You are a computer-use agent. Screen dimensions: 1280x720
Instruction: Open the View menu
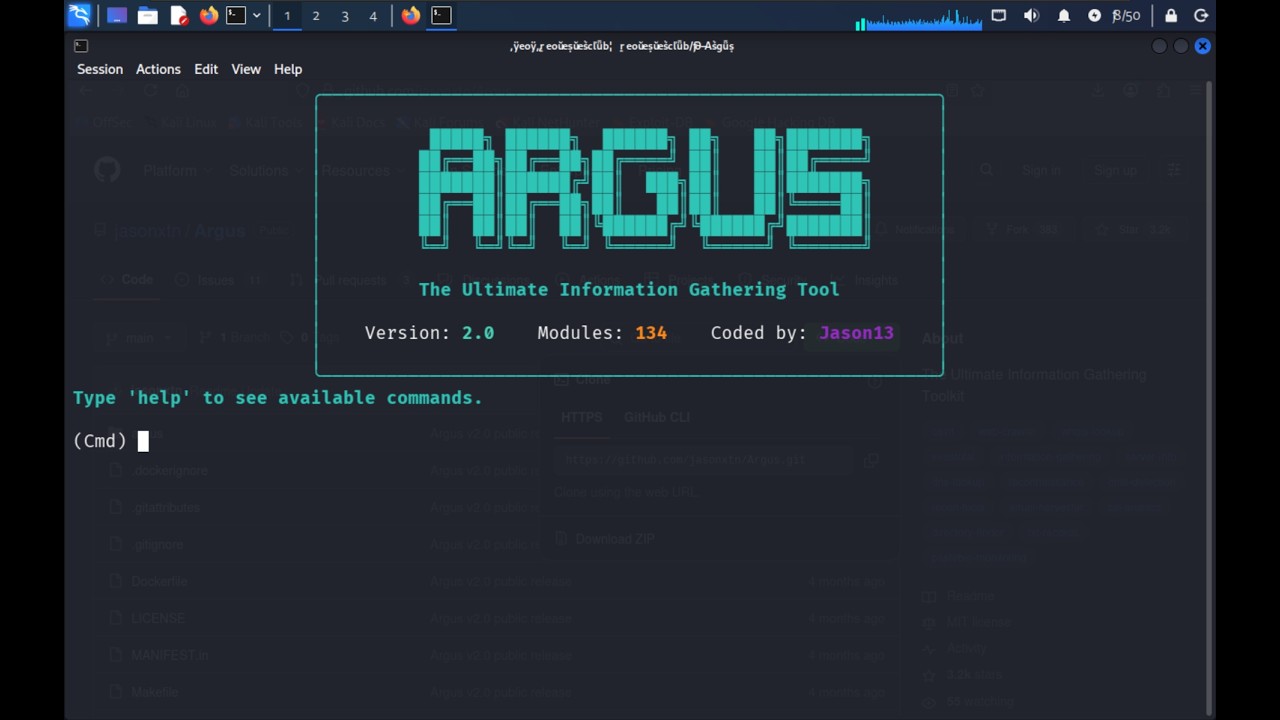pos(246,69)
